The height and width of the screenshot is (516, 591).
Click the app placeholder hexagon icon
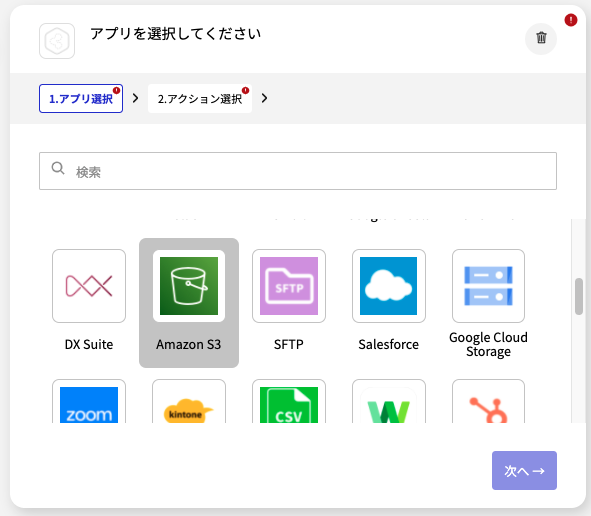point(57,41)
